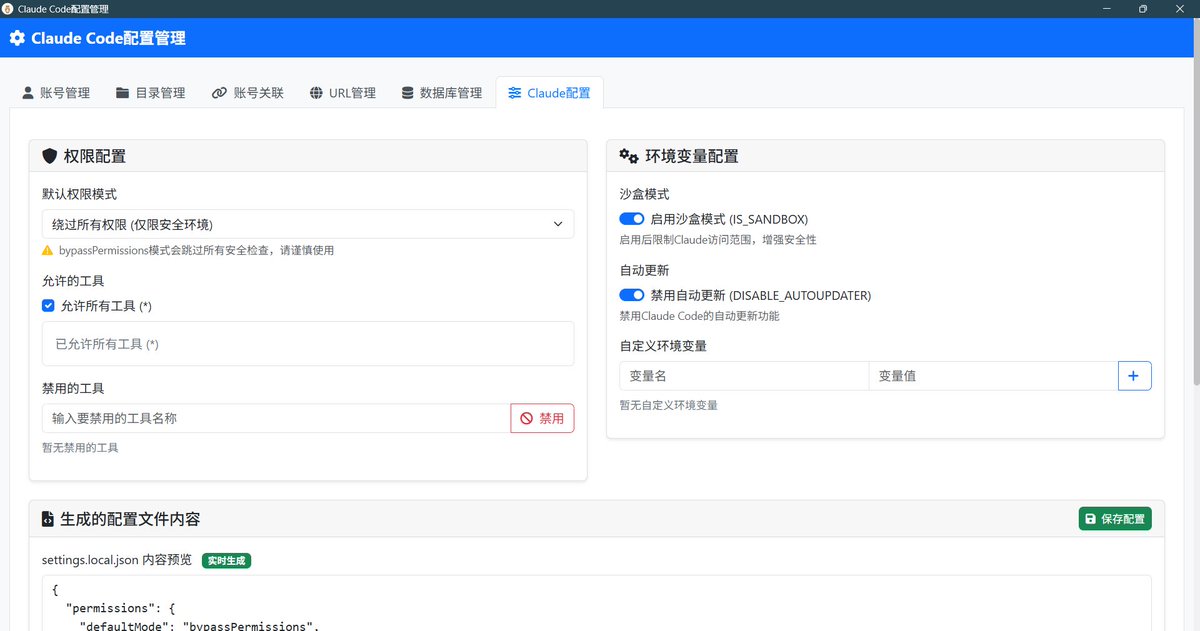The width and height of the screenshot is (1200, 631).
Task: Click the "自定义环境变量" label
Action: 664,346
